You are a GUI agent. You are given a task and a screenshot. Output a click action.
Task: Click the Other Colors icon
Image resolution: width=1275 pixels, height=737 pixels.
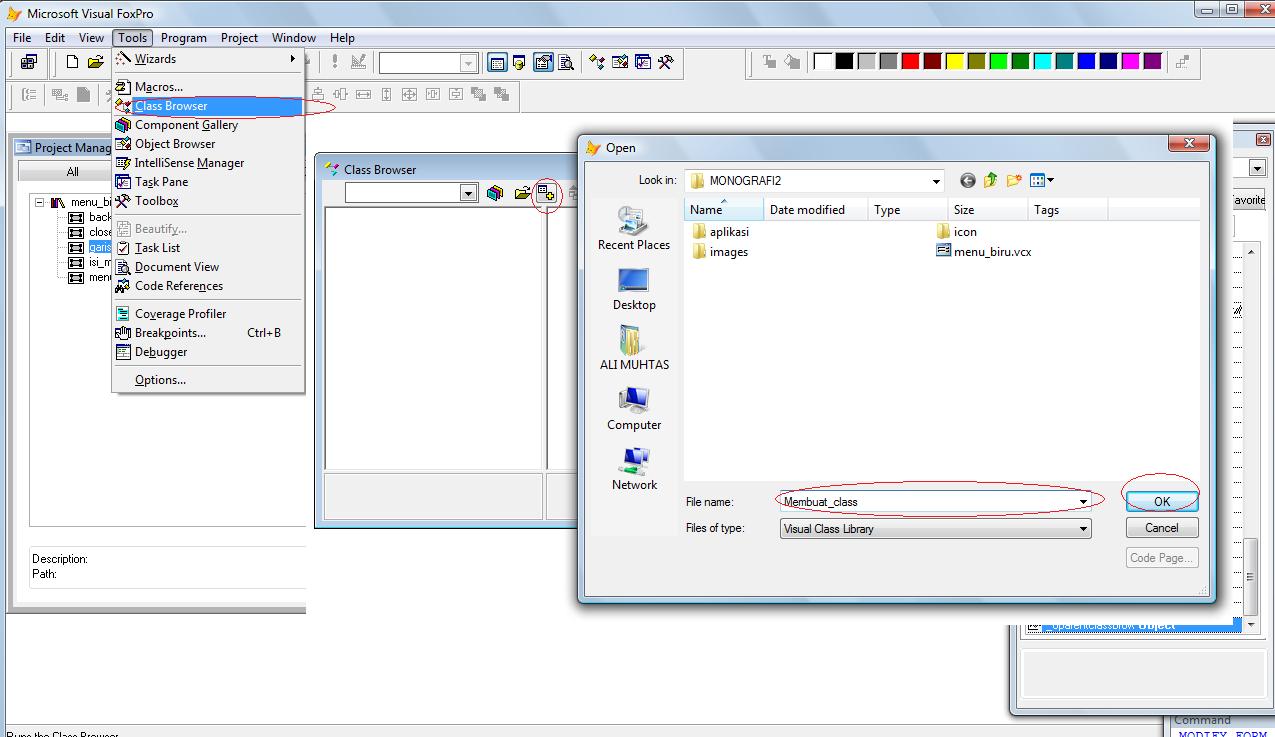coord(1183,62)
